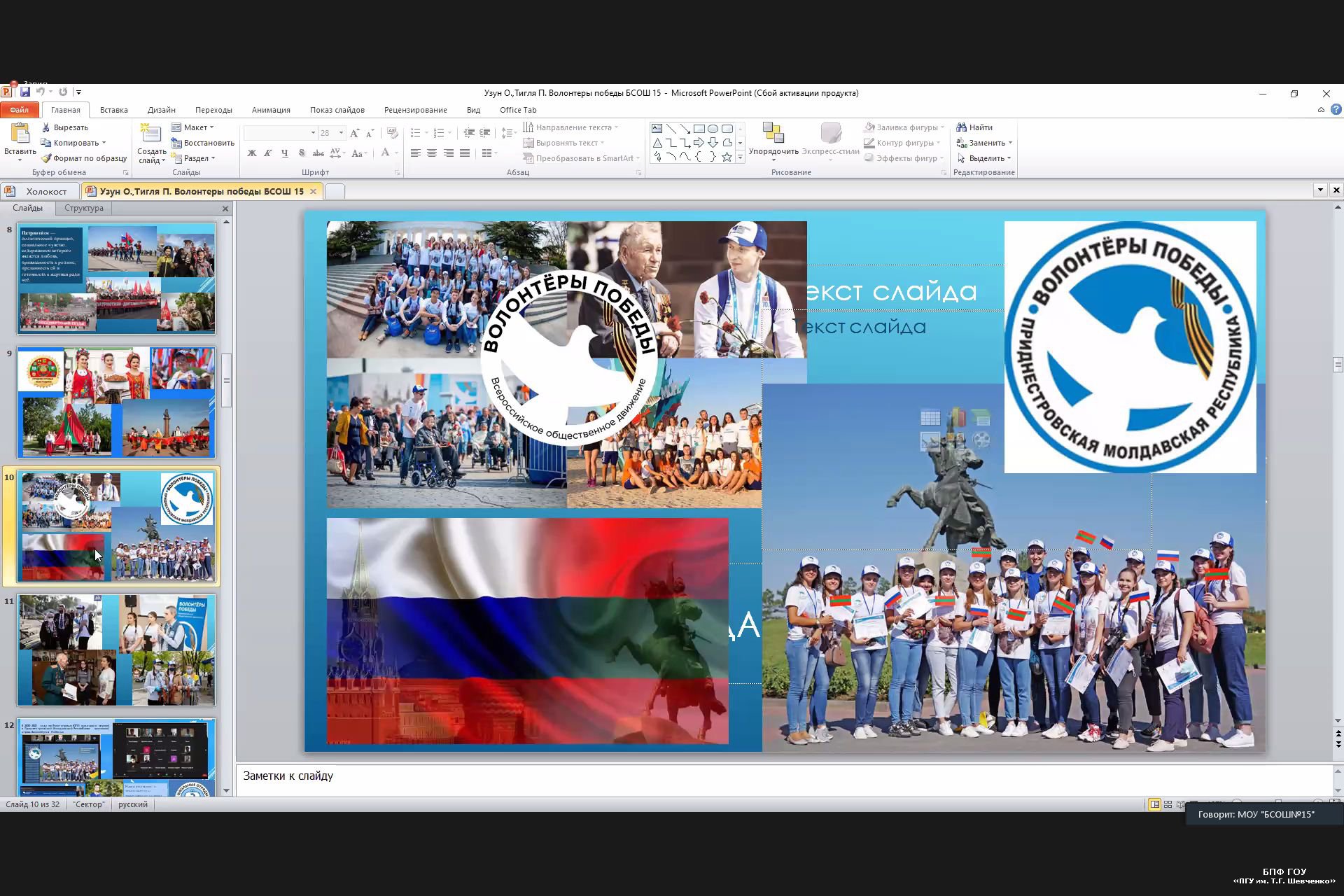This screenshot has height=896, width=1344.
Task: Increase font size with the large A icon
Action: tap(355, 133)
